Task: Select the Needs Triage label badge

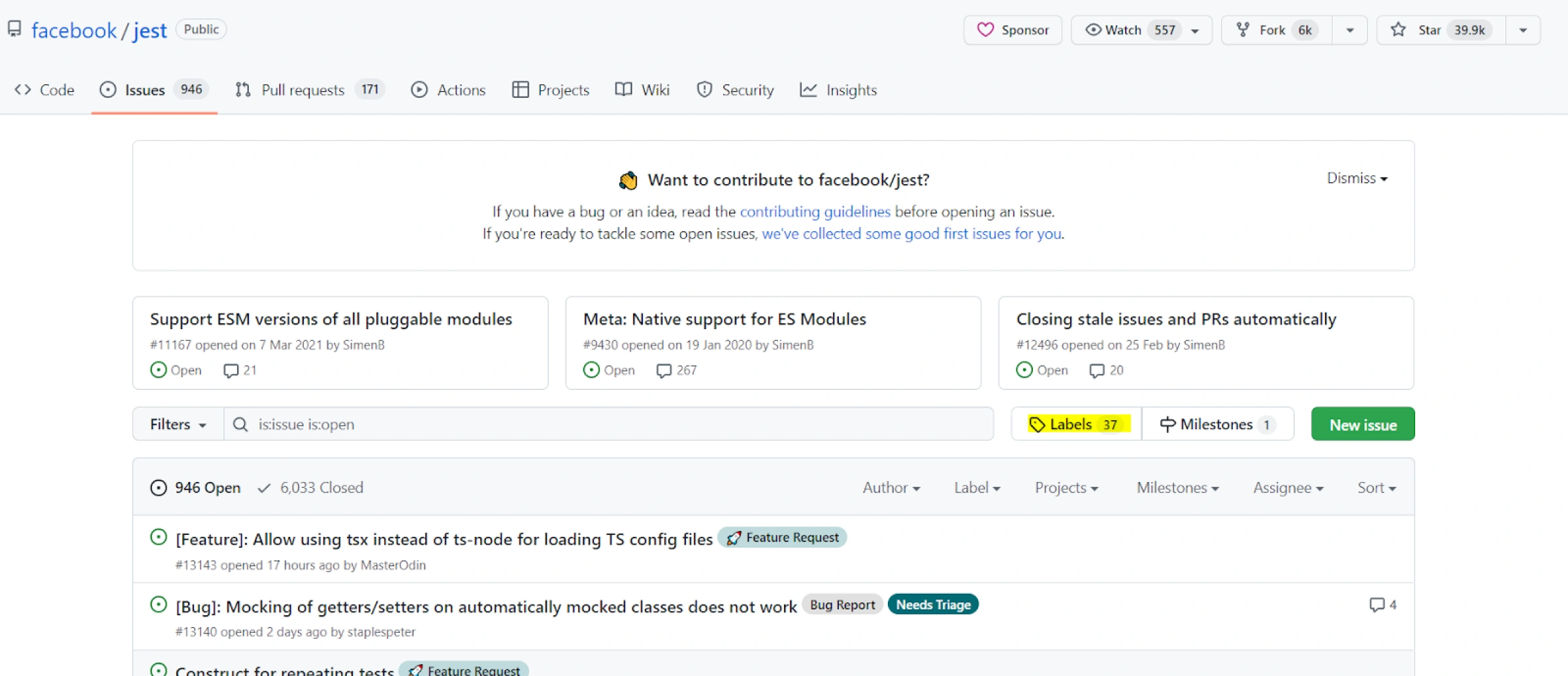Action: tap(932, 605)
